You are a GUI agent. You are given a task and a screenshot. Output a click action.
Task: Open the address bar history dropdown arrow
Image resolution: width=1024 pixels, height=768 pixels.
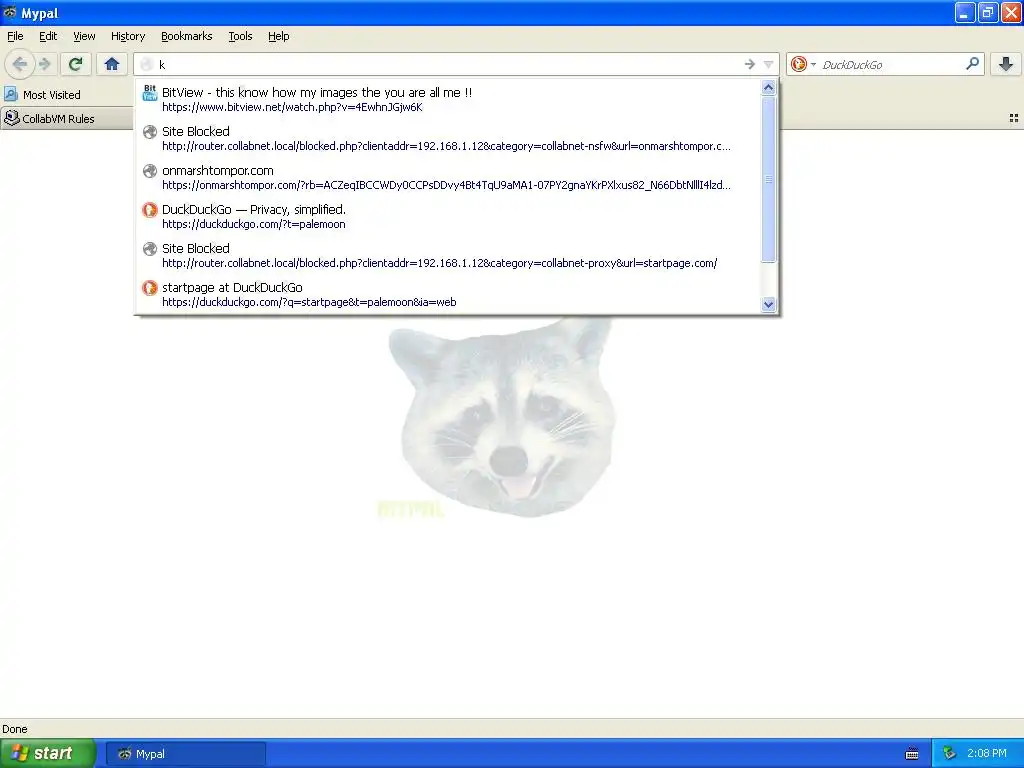[x=769, y=64]
